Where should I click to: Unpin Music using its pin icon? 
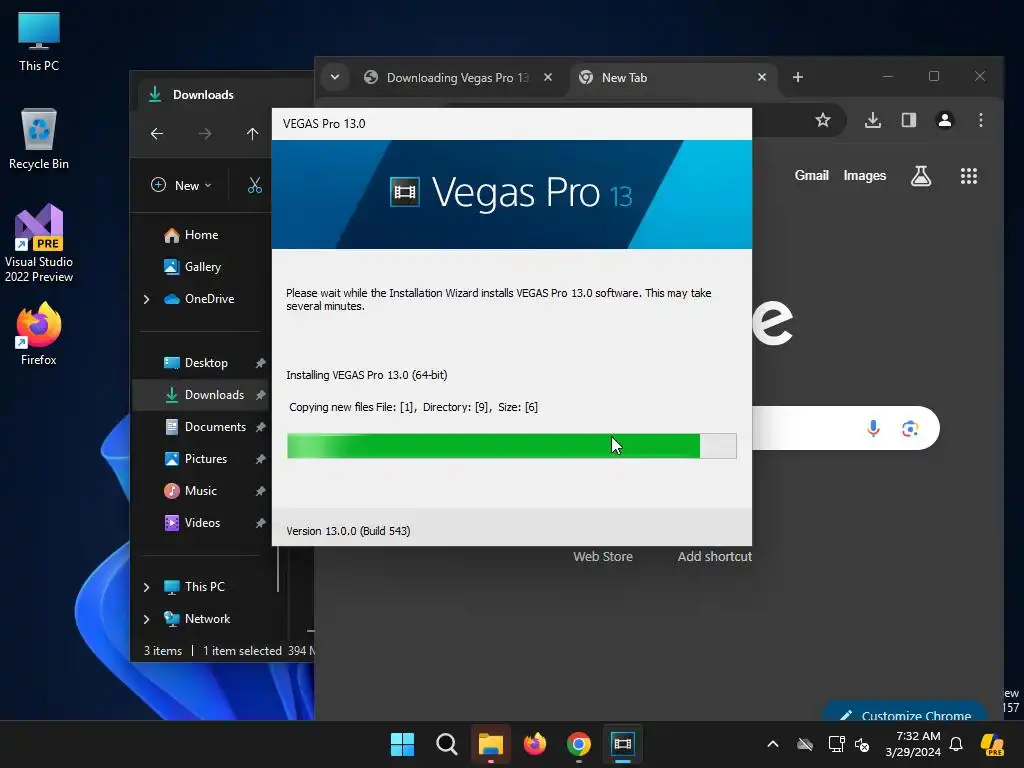click(x=260, y=491)
